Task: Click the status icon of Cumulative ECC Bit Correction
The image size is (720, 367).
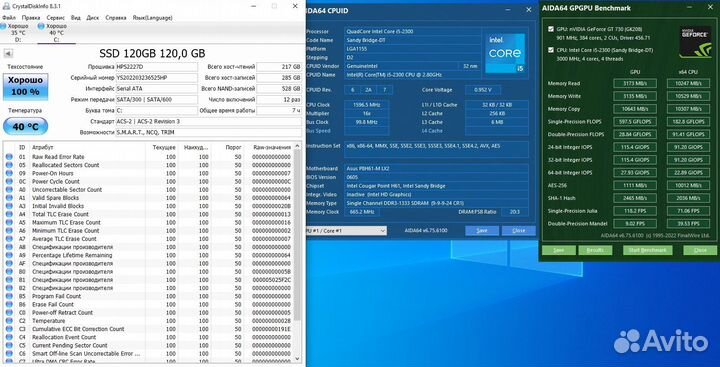Action: point(9,329)
